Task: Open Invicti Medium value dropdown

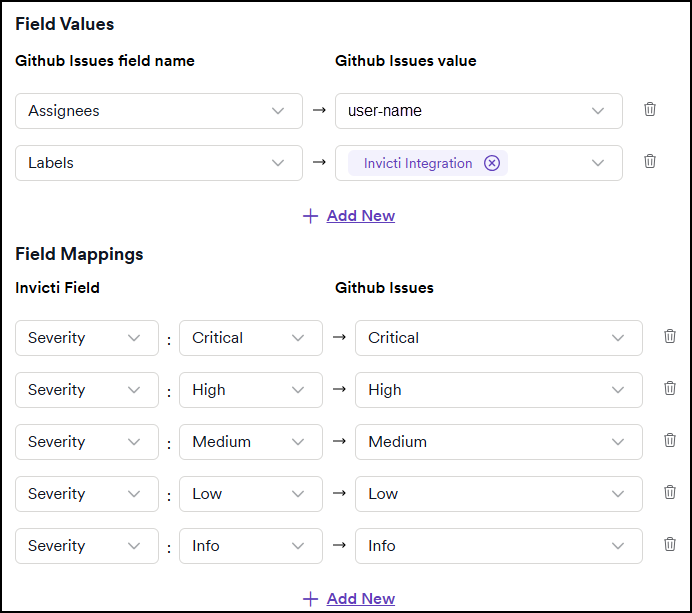Action: pos(251,442)
